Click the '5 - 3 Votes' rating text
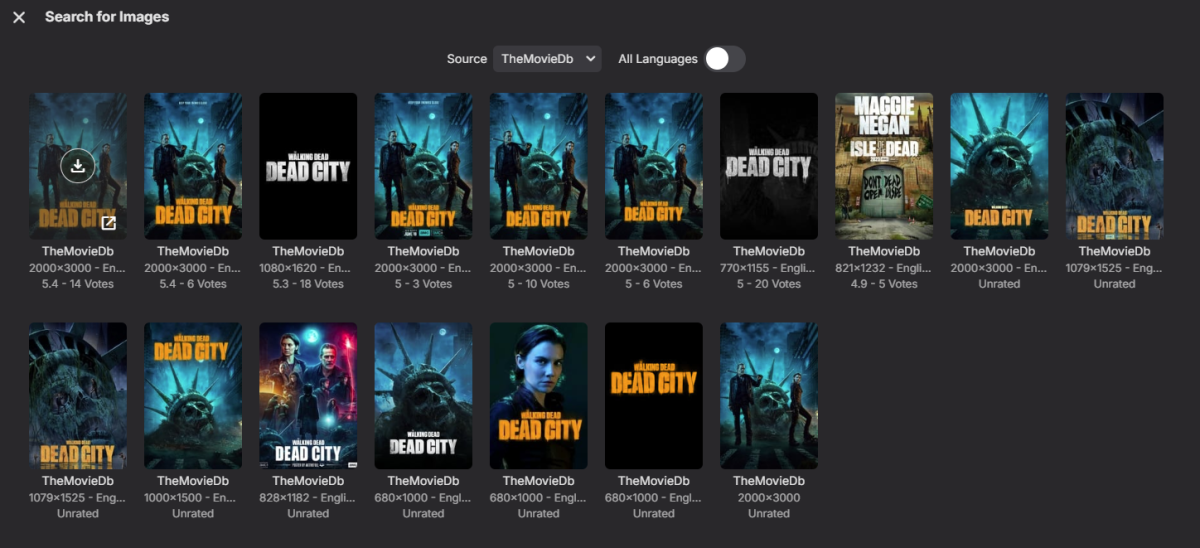Viewport: 1200px width, 548px height. point(423,284)
